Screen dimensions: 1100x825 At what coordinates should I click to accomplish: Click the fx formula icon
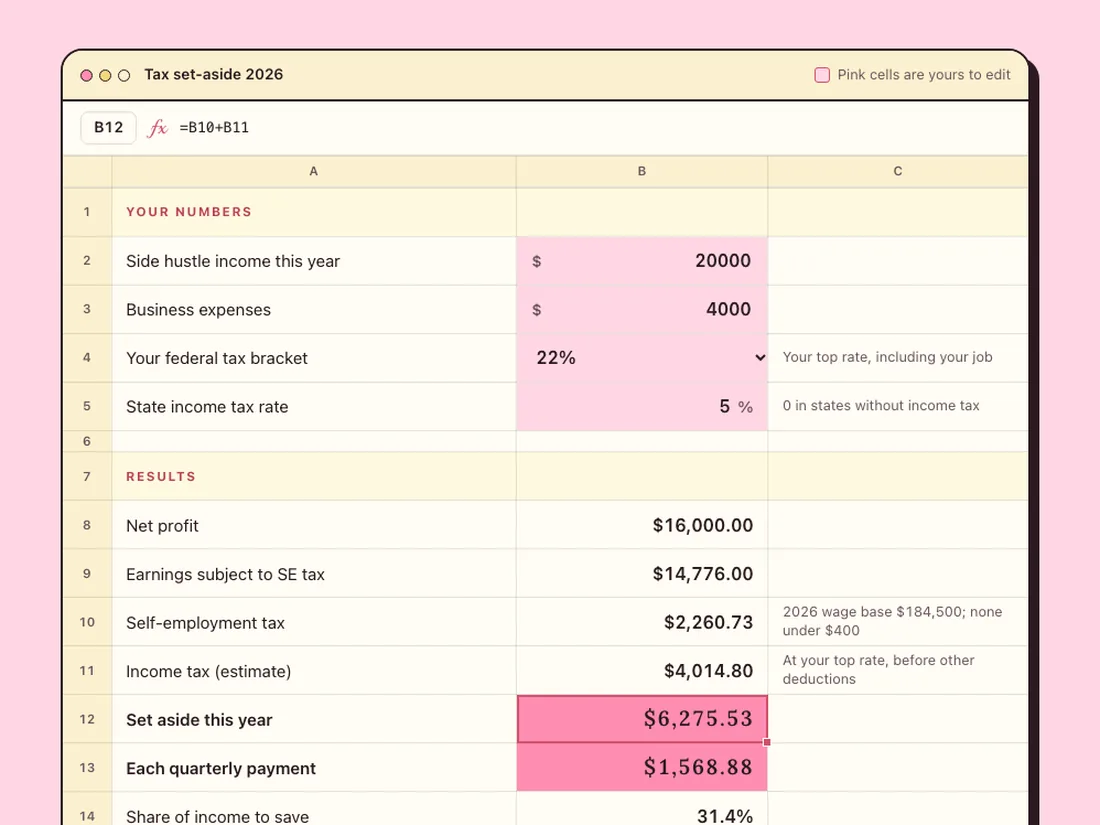[x=157, y=128]
